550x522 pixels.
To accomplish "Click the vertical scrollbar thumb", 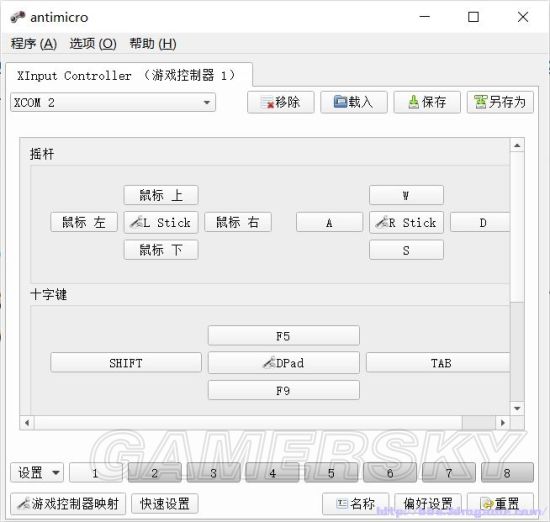I will click(517, 226).
